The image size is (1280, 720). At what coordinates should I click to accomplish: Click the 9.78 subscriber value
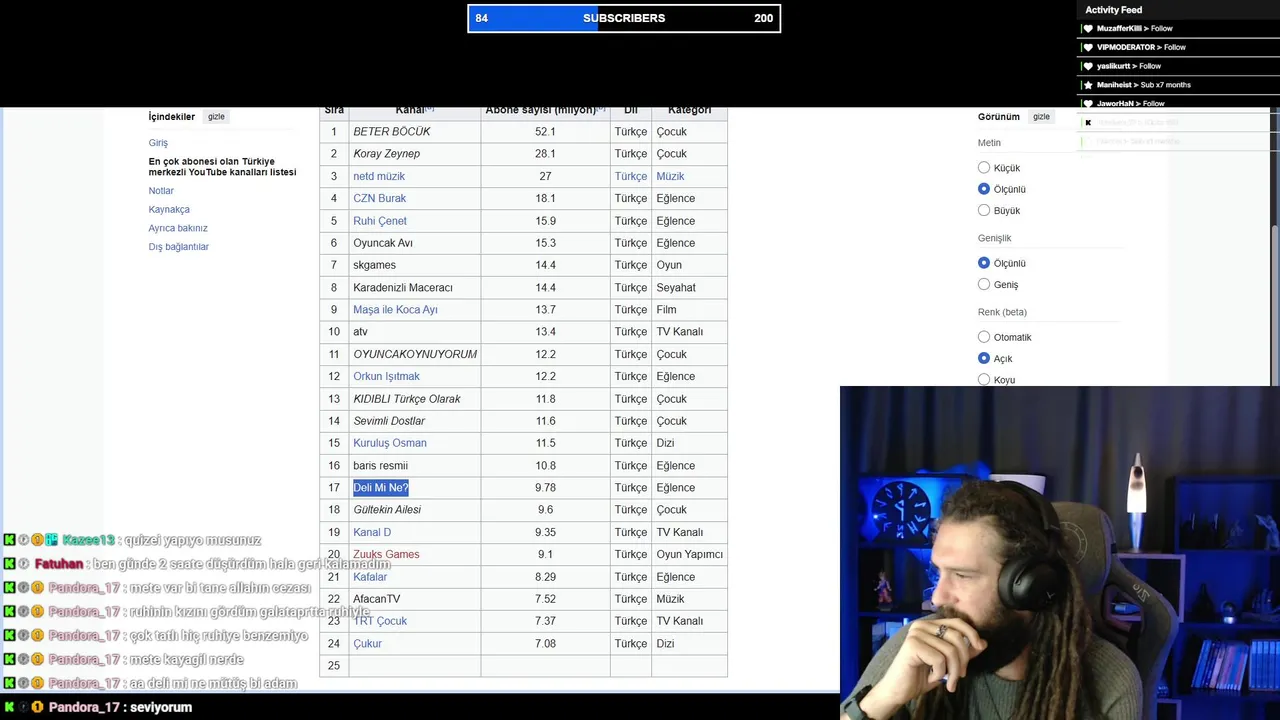tap(545, 488)
